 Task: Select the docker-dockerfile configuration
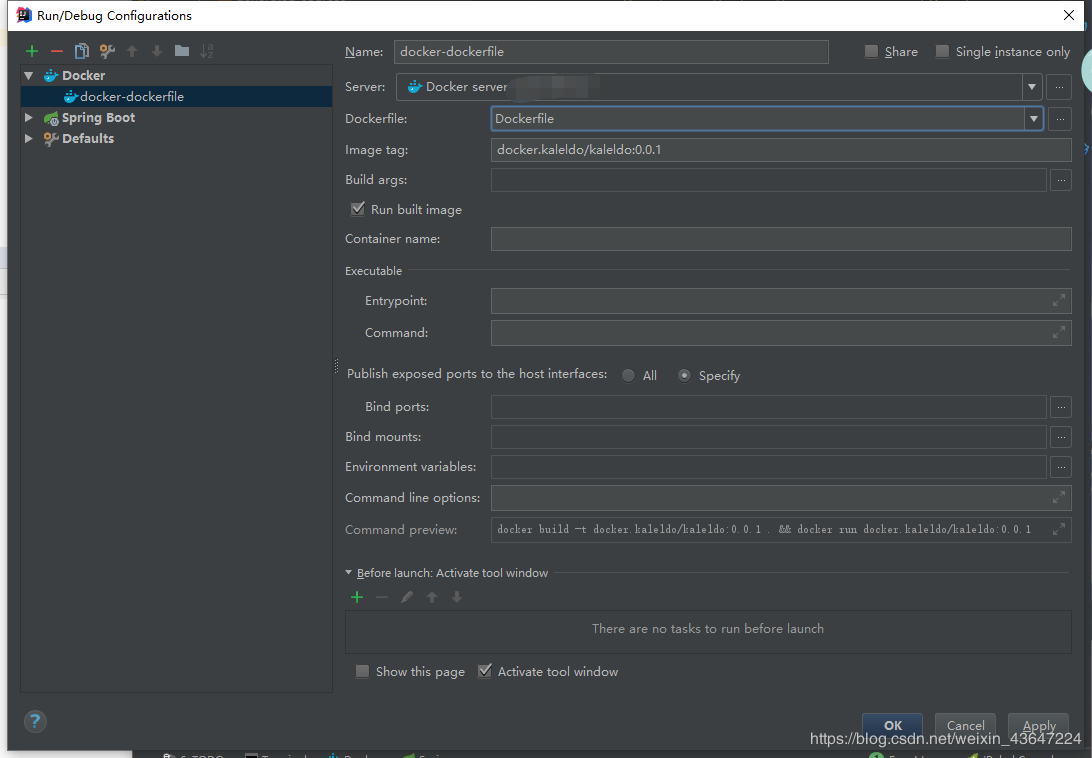pos(177,96)
